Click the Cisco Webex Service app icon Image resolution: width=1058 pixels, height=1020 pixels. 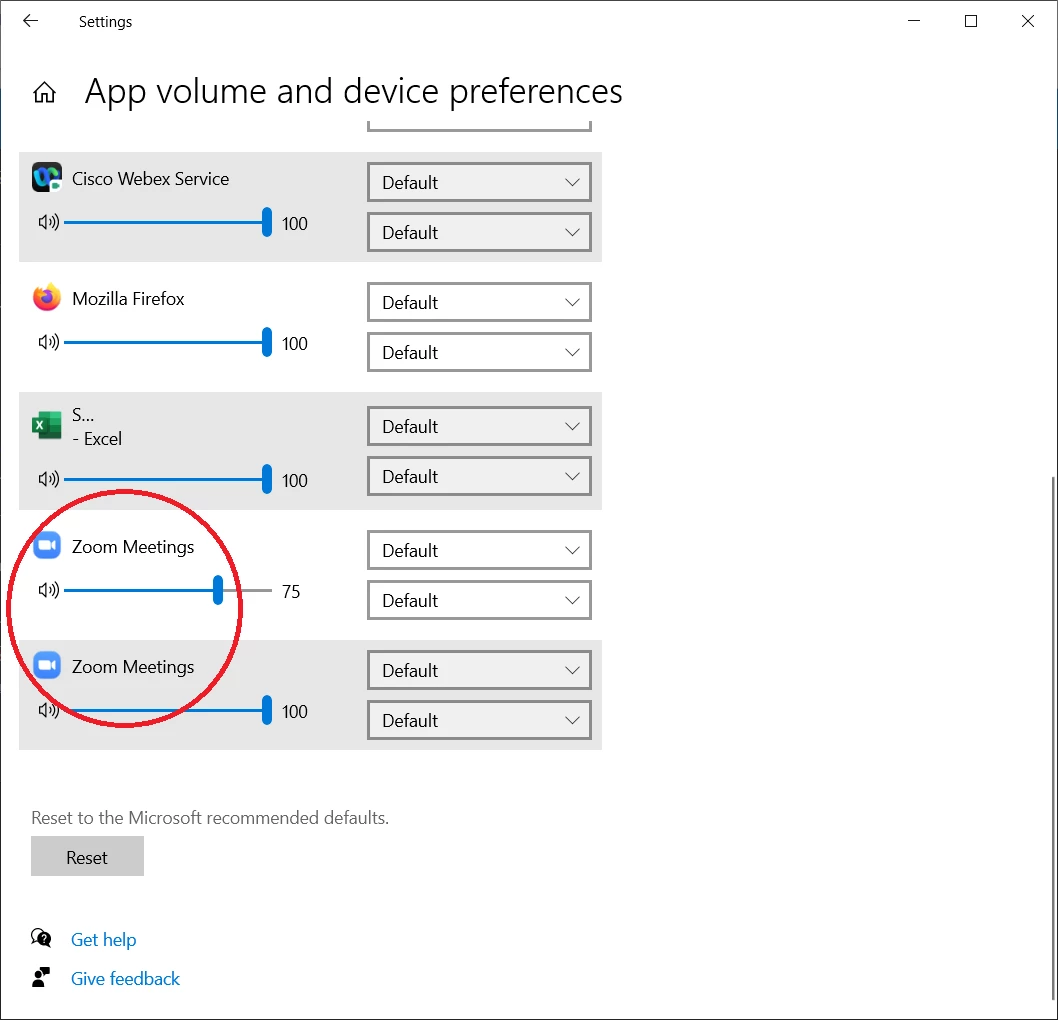click(x=47, y=177)
